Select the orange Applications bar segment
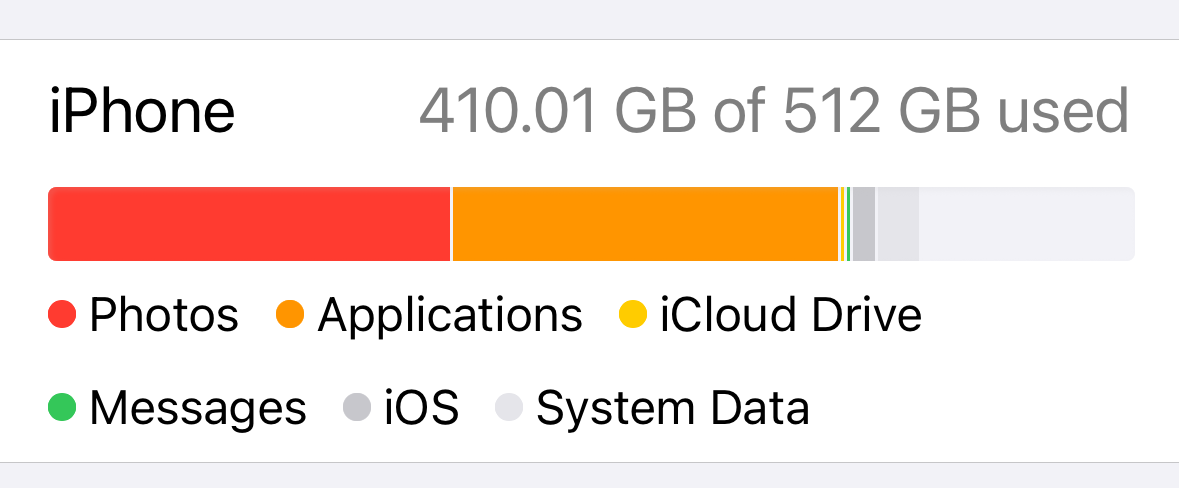The height and width of the screenshot is (488, 1179). coord(645,224)
